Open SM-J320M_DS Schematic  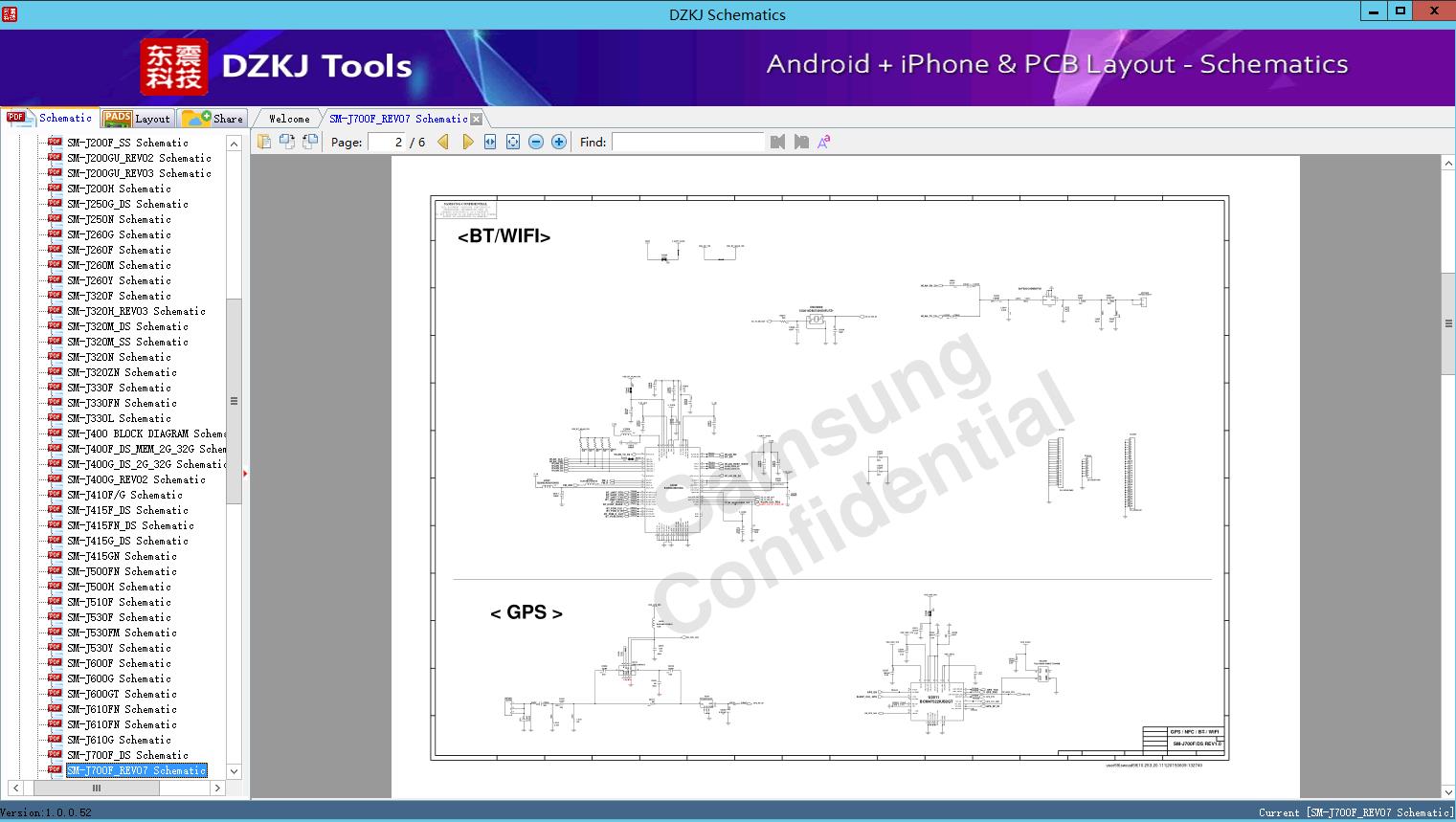[127, 326]
